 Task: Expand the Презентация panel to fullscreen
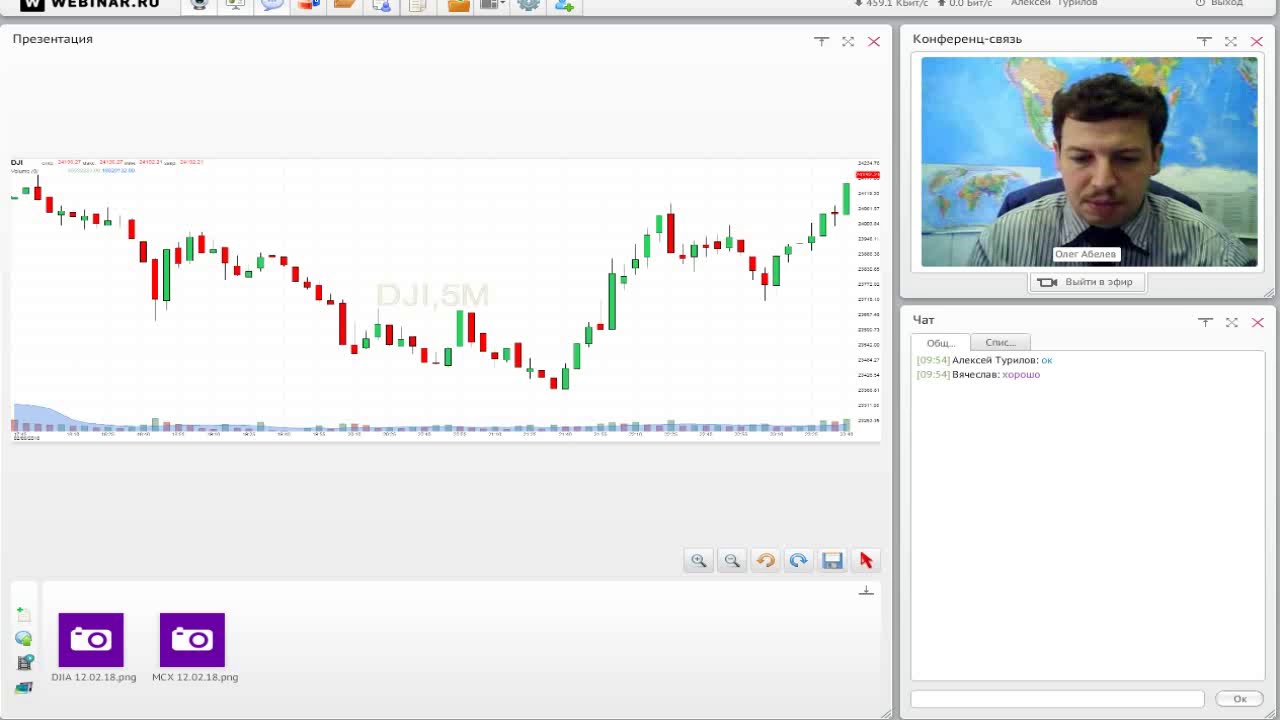point(848,41)
